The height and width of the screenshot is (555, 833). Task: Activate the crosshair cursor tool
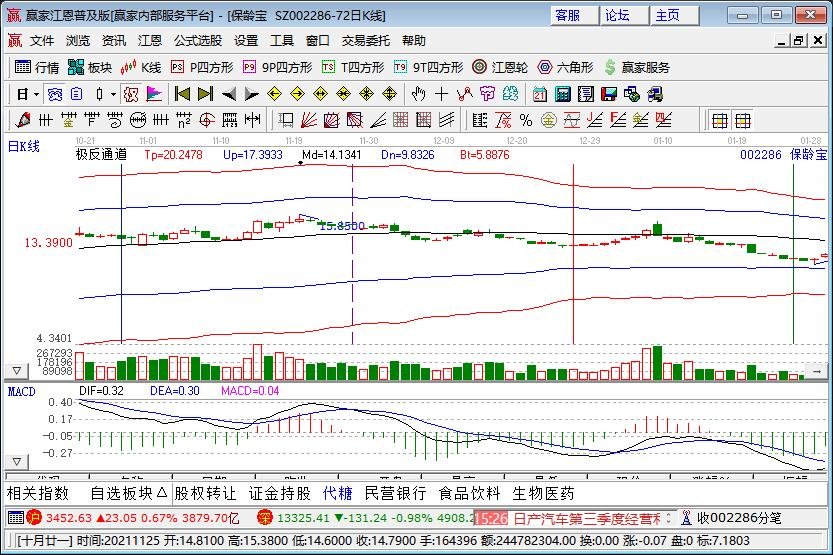click(x=441, y=95)
